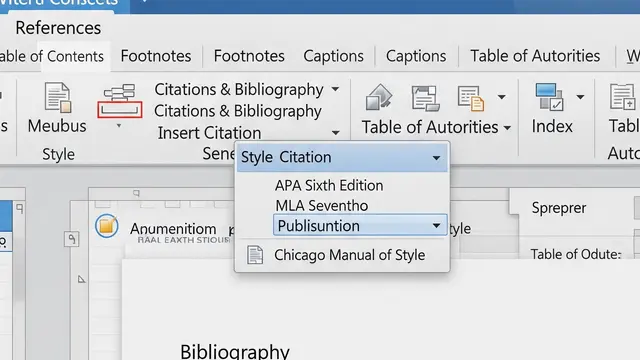The height and width of the screenshot is (360, 640).
Task: Click the Index monitor icon
Action: pyautogui.click(x=549, y=97)
